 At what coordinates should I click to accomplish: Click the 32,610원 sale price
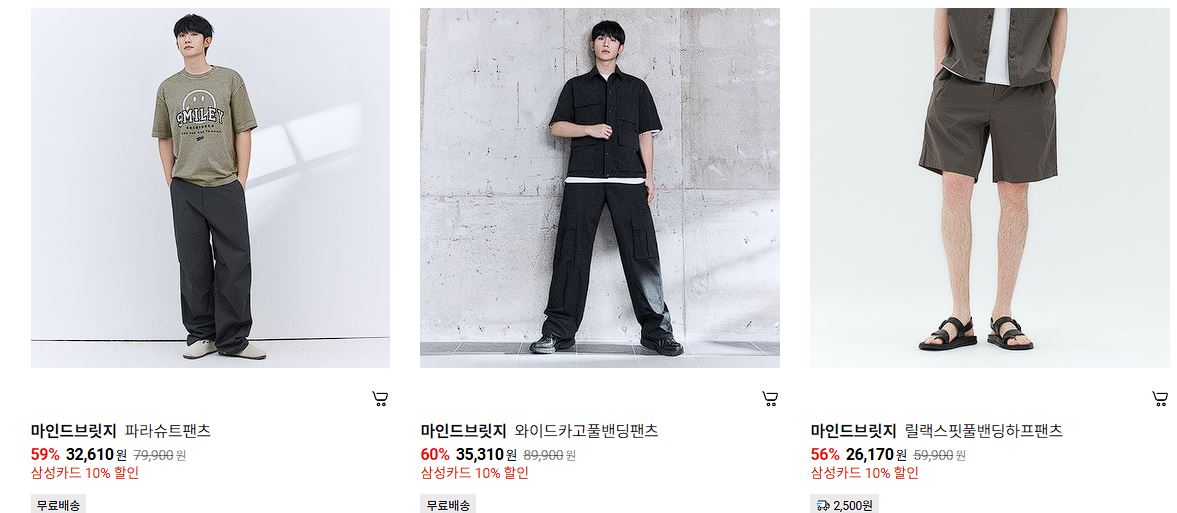[96, 454]
